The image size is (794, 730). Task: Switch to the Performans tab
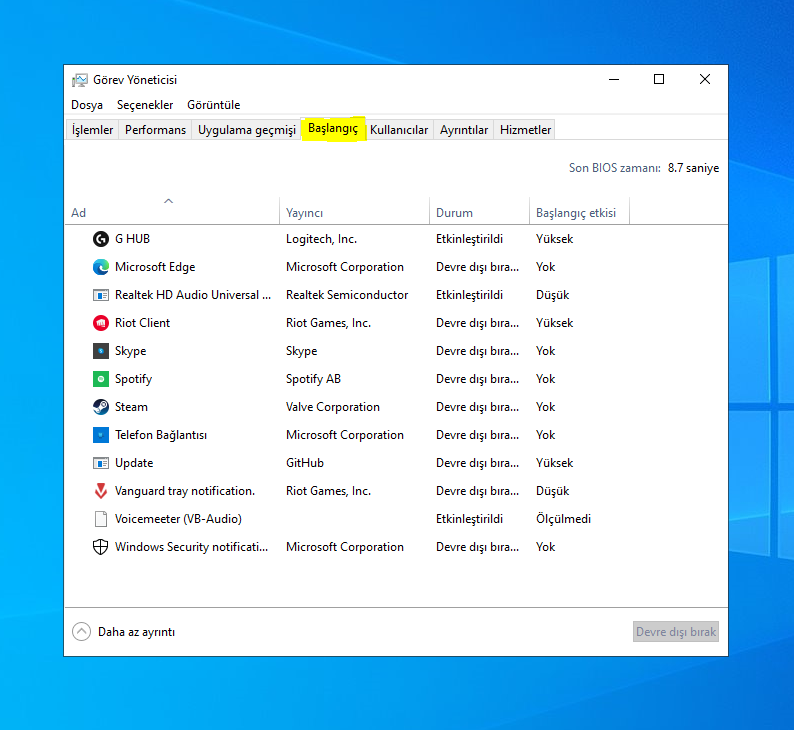coord(155,130)
